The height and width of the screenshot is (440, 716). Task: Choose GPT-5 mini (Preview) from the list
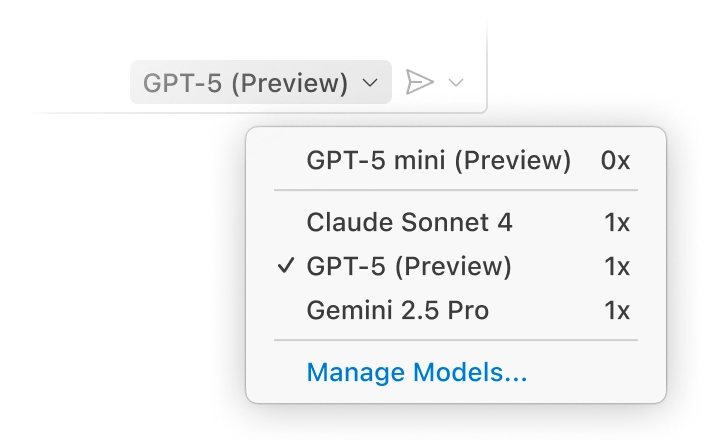438,160
